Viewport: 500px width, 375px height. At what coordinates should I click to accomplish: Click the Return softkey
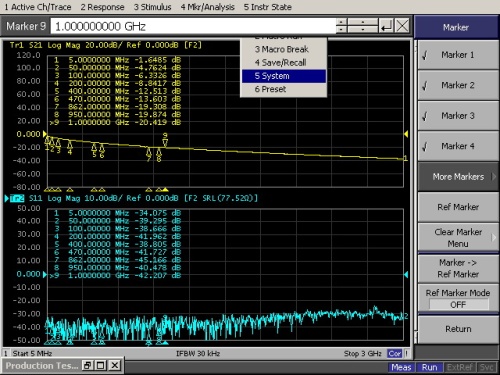(x=458, y=329)
